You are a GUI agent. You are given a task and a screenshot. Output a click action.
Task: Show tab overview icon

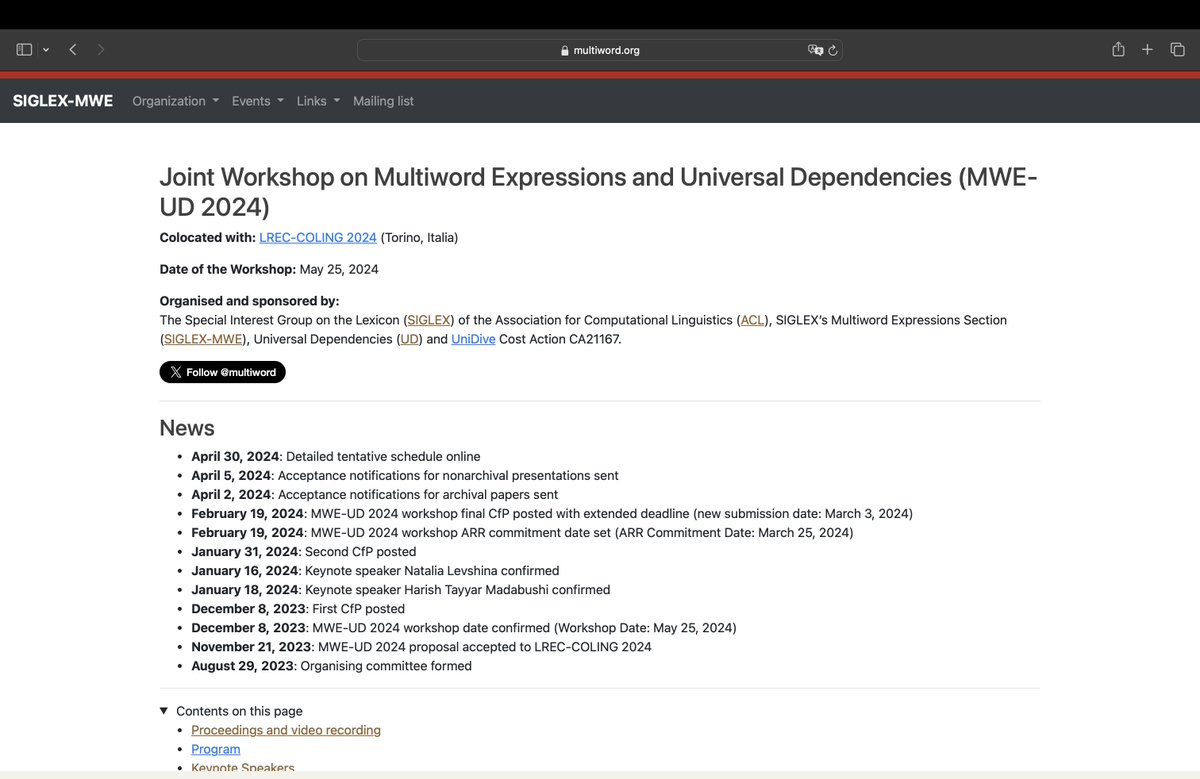(x=1177, y=50)
